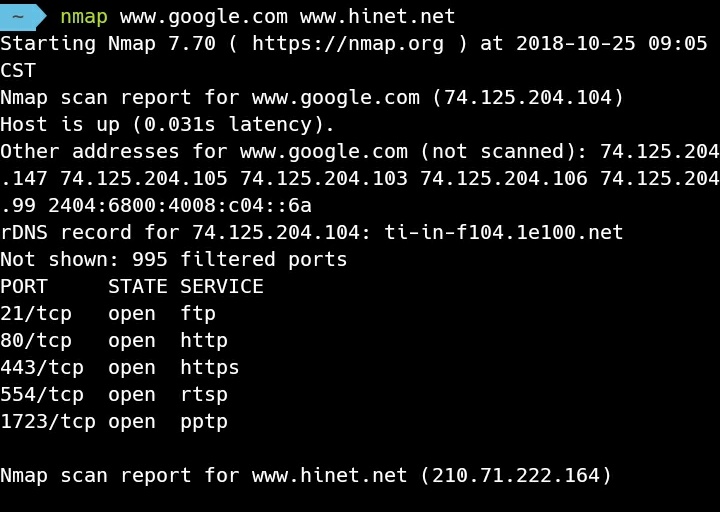This screenshot has width=720, height=512.
Task: Click the blue tilde prompt segment
Action: (23, 17)
